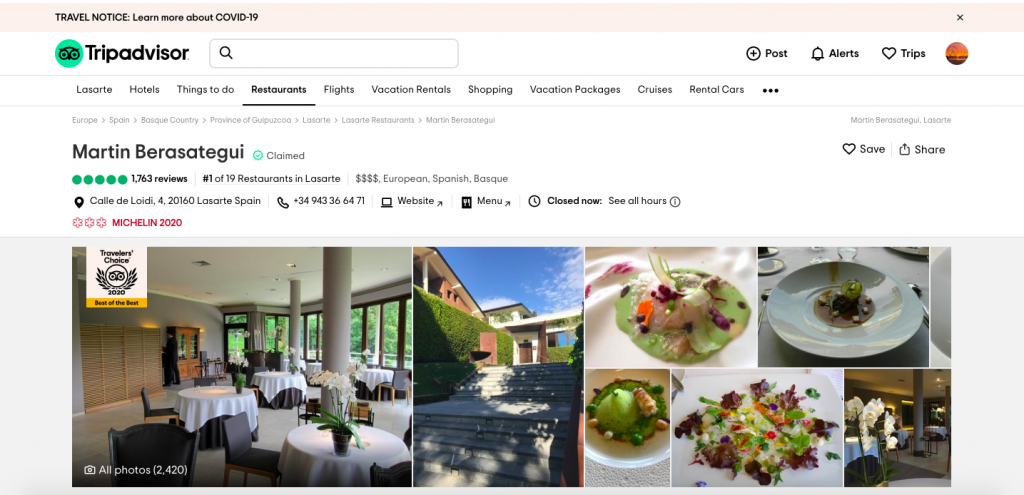Click the magnifying glass search icon
Image resolution: width=1024 pixels, height=495 pixels.
pyautogui.click(x=226, y=53)
